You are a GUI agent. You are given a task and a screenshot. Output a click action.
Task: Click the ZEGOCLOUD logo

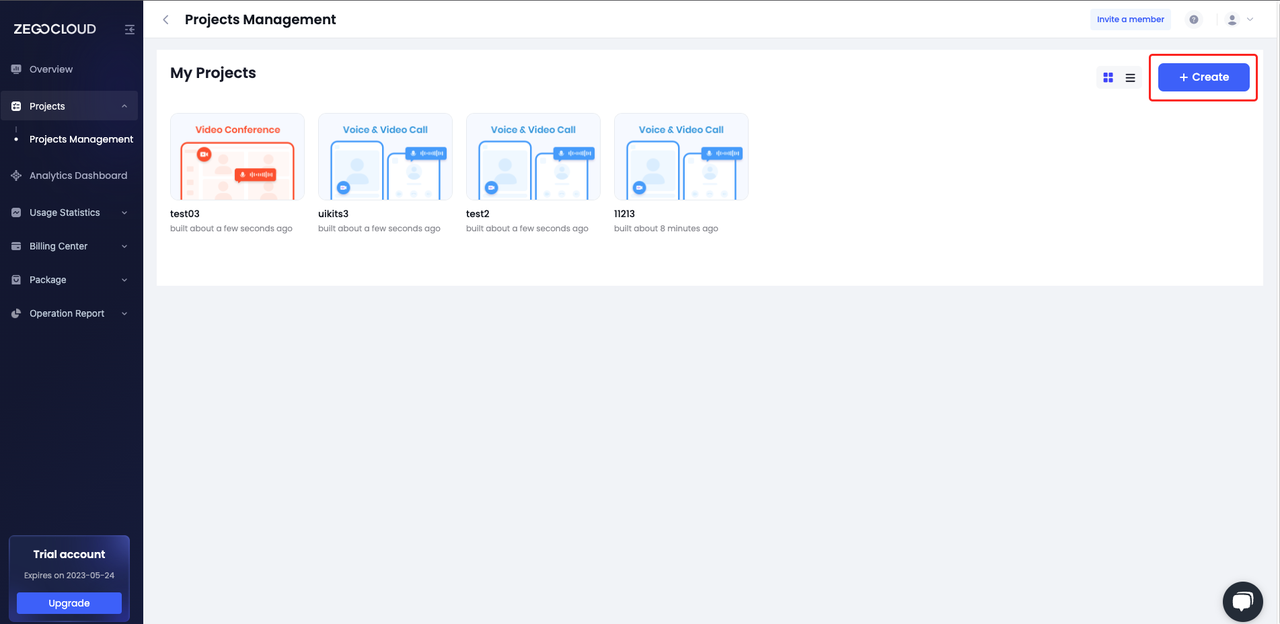55,29
